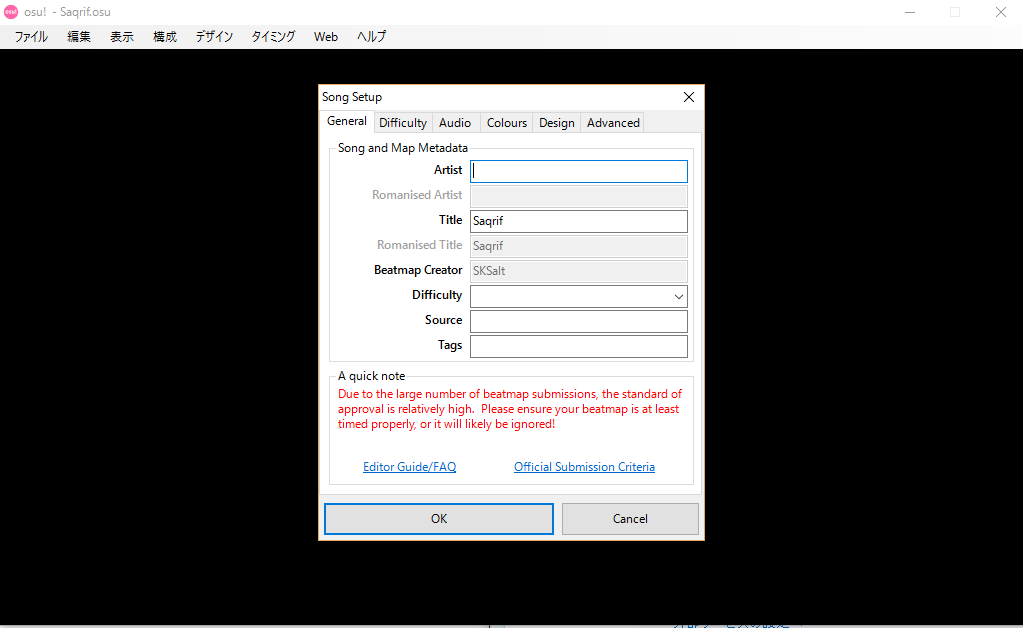Open the Web menu
The image size is (1023, 628).
(326, 37)
